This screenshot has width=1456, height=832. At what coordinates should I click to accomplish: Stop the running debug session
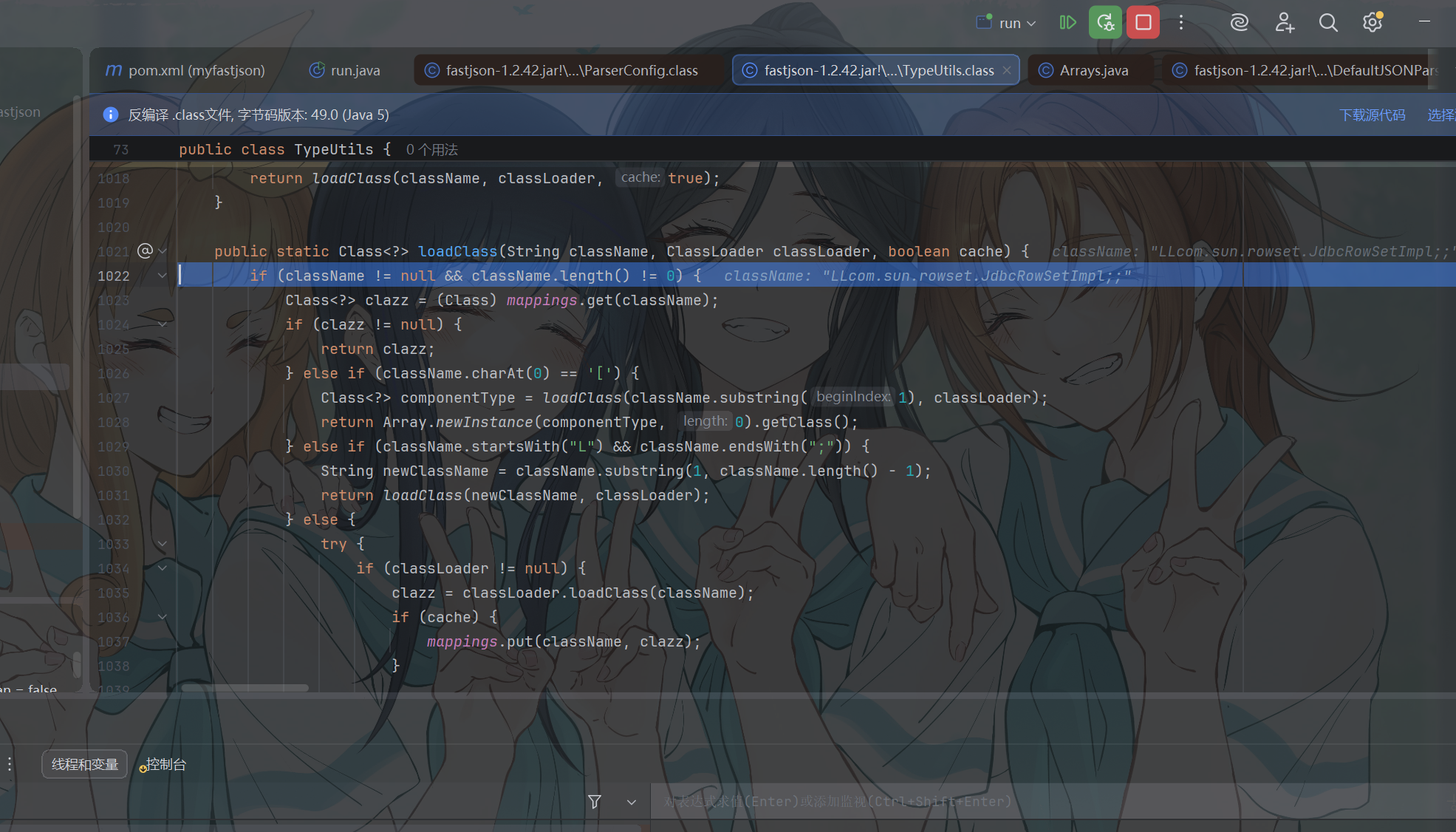click(x=1143, y=23)
